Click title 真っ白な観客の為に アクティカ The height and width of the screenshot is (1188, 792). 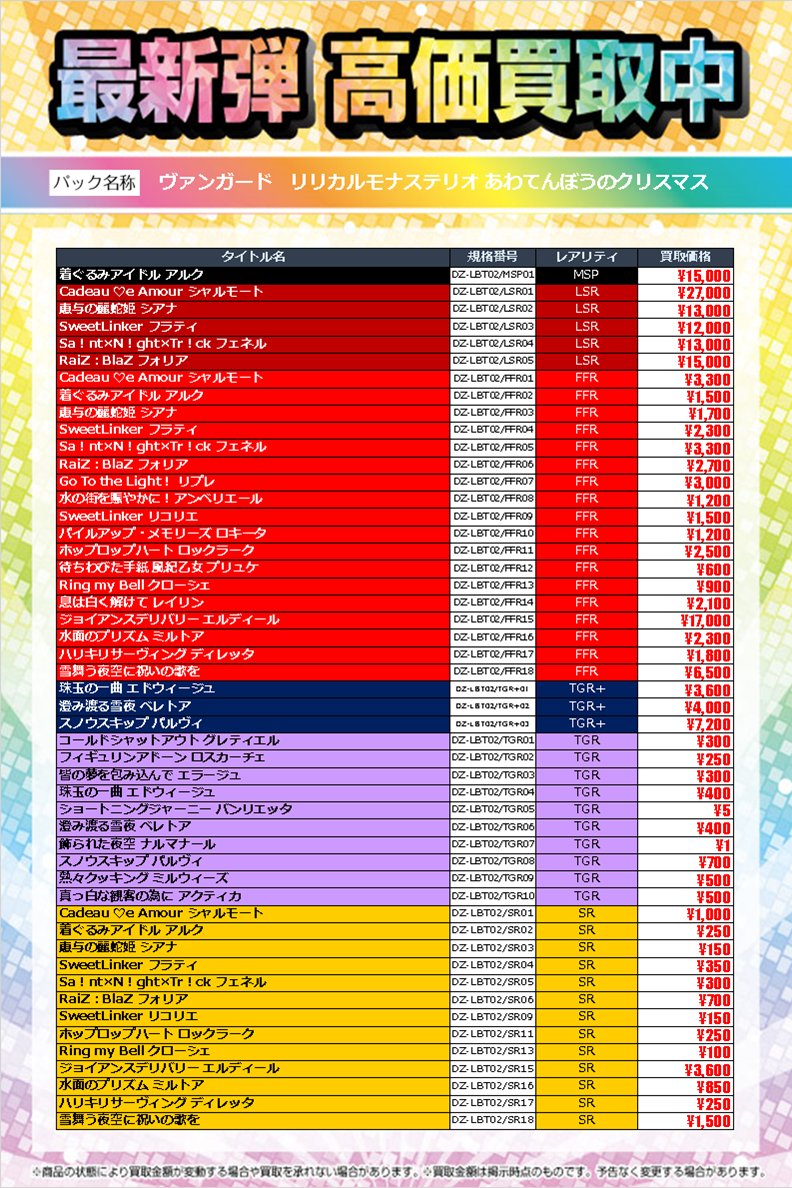(x=150, y=896)
